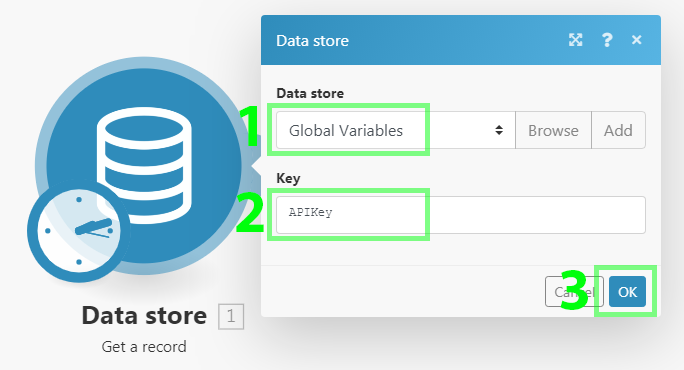Close the Data store dialog
The image size is (684, 370).
636,40
